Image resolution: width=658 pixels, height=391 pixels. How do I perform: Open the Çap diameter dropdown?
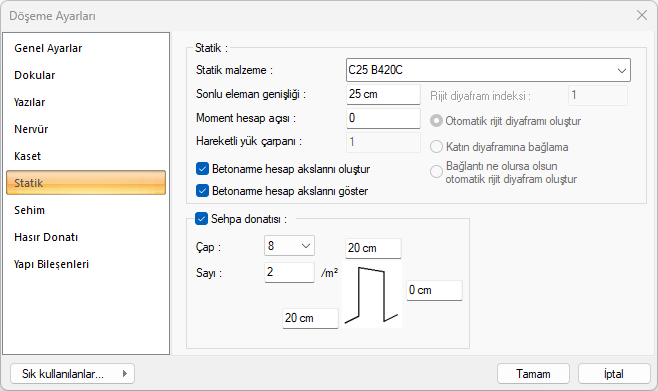[289, 246]
